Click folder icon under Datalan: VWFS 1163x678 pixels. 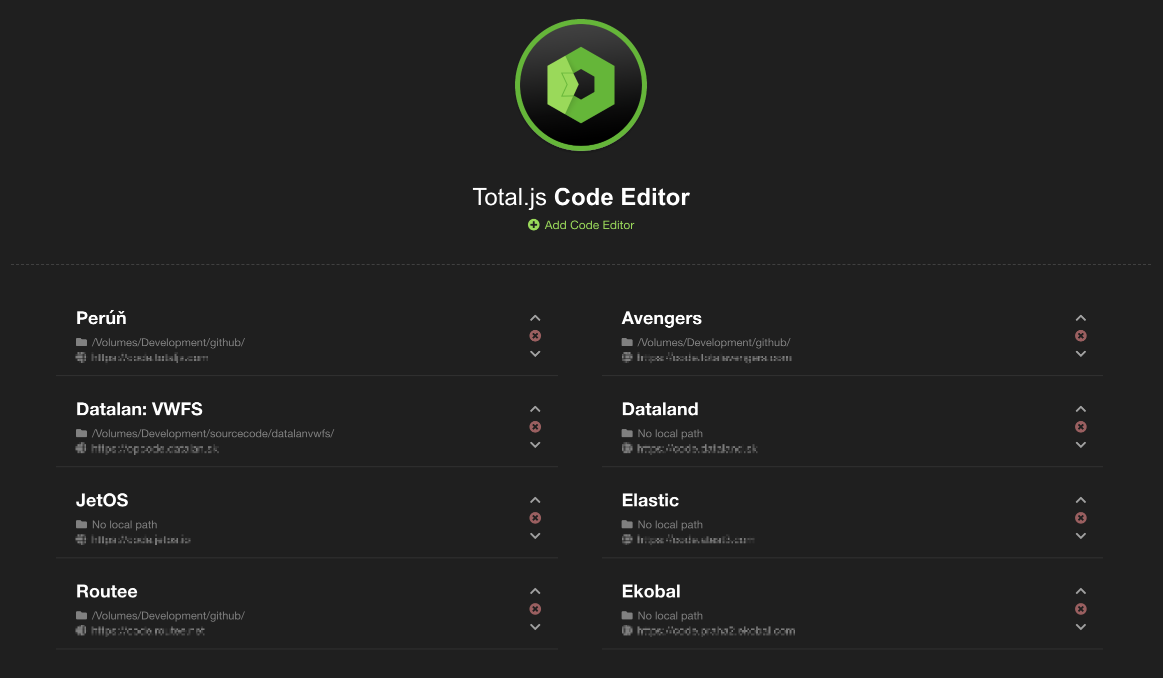pos(82,434)
